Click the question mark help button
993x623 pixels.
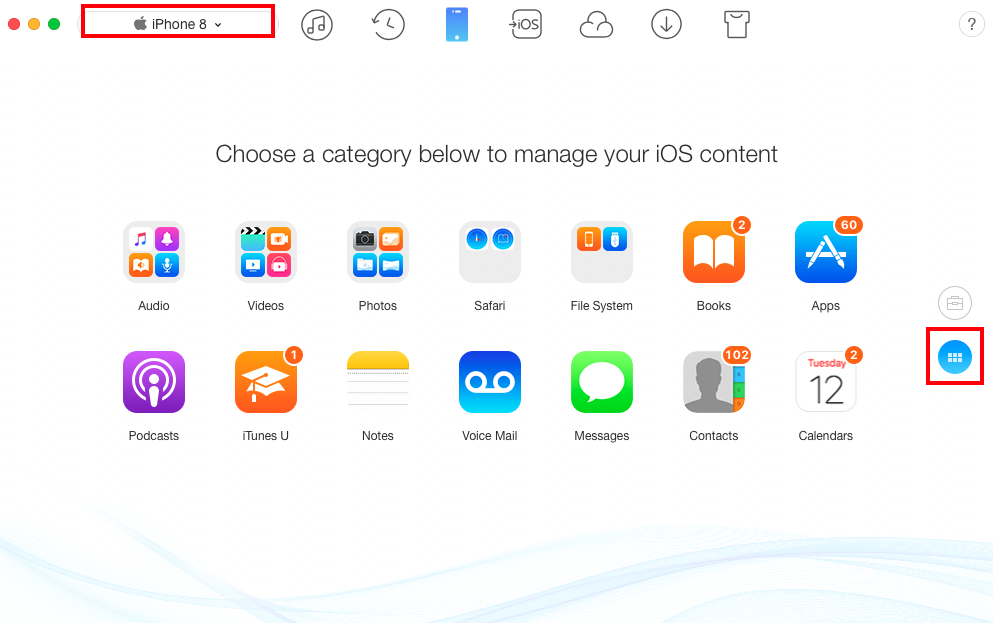[x=971, y=25]
